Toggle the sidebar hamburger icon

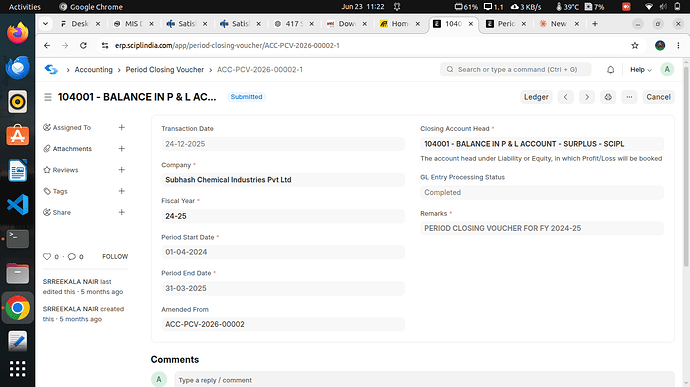(48, 97)
